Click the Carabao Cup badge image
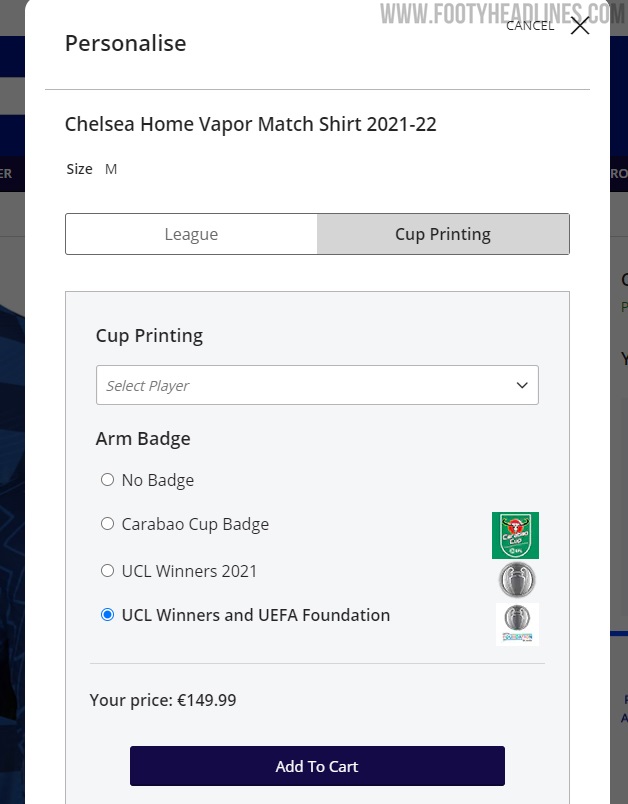 click(x=515, y=535)
